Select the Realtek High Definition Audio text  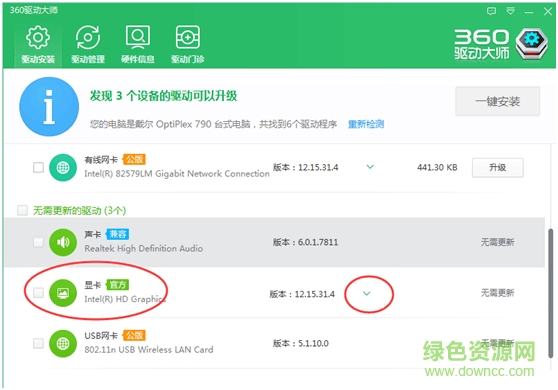(143, 248)
